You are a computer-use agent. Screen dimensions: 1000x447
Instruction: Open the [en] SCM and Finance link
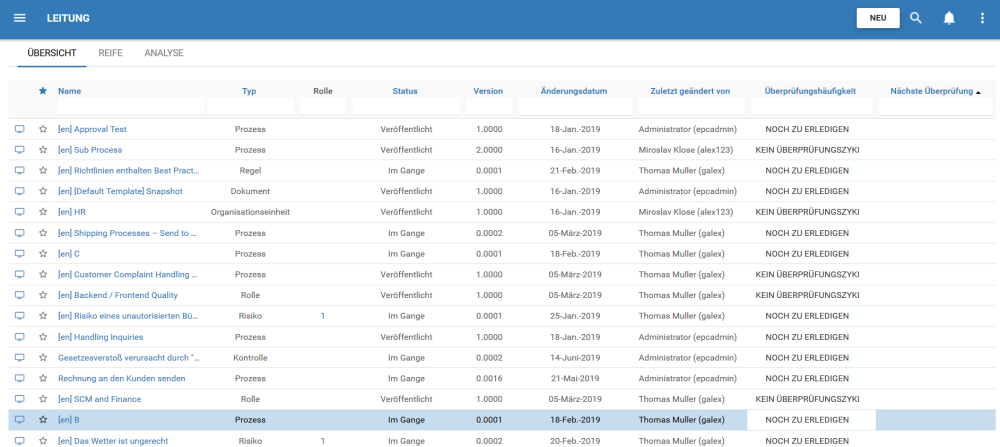[x=99, y=399]
